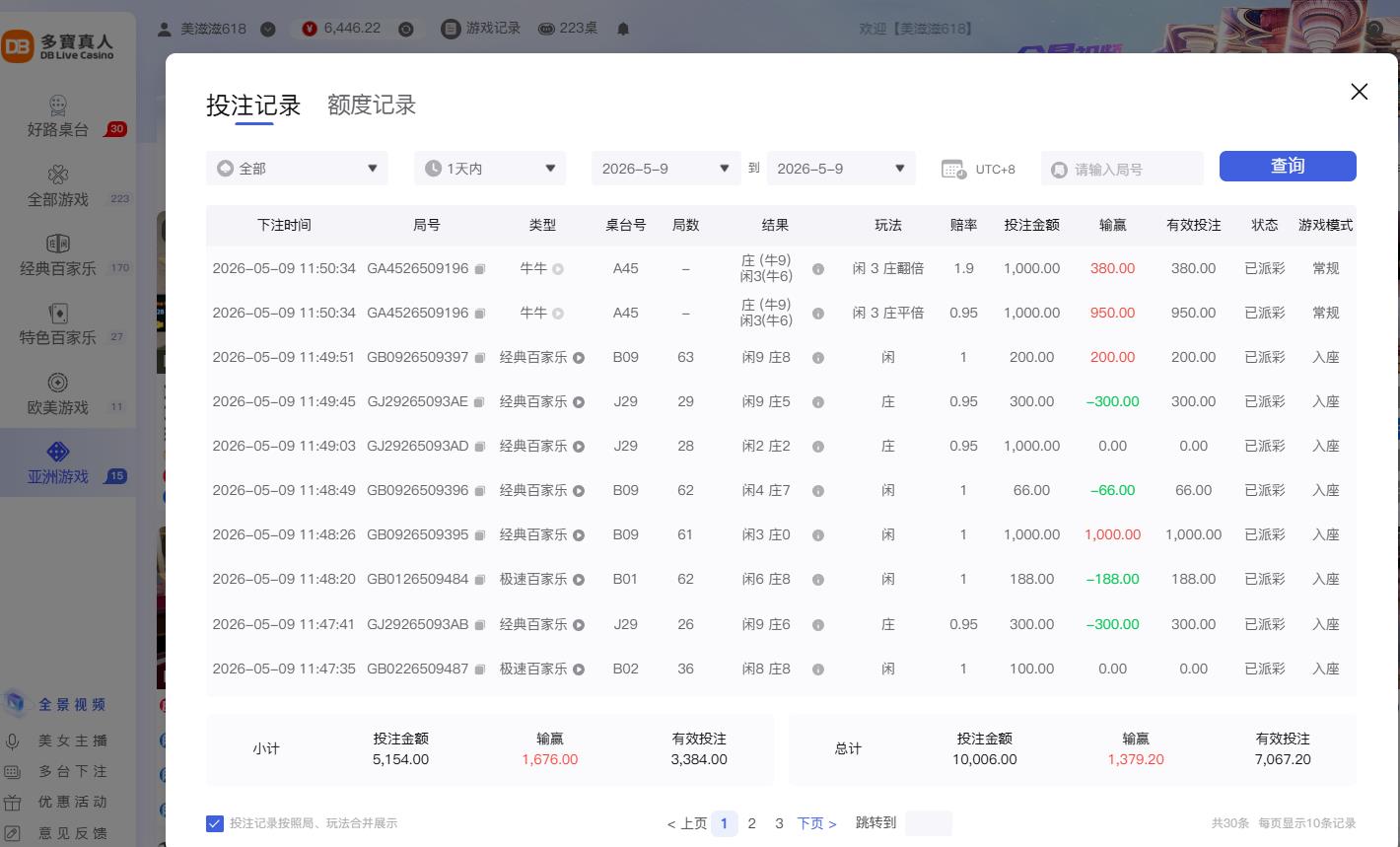Copy round number GB0926509396

480,491
